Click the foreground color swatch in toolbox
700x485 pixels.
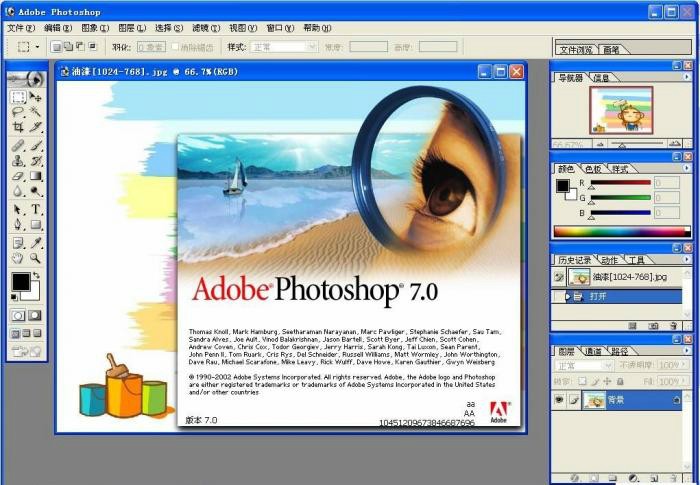point(20,282)
